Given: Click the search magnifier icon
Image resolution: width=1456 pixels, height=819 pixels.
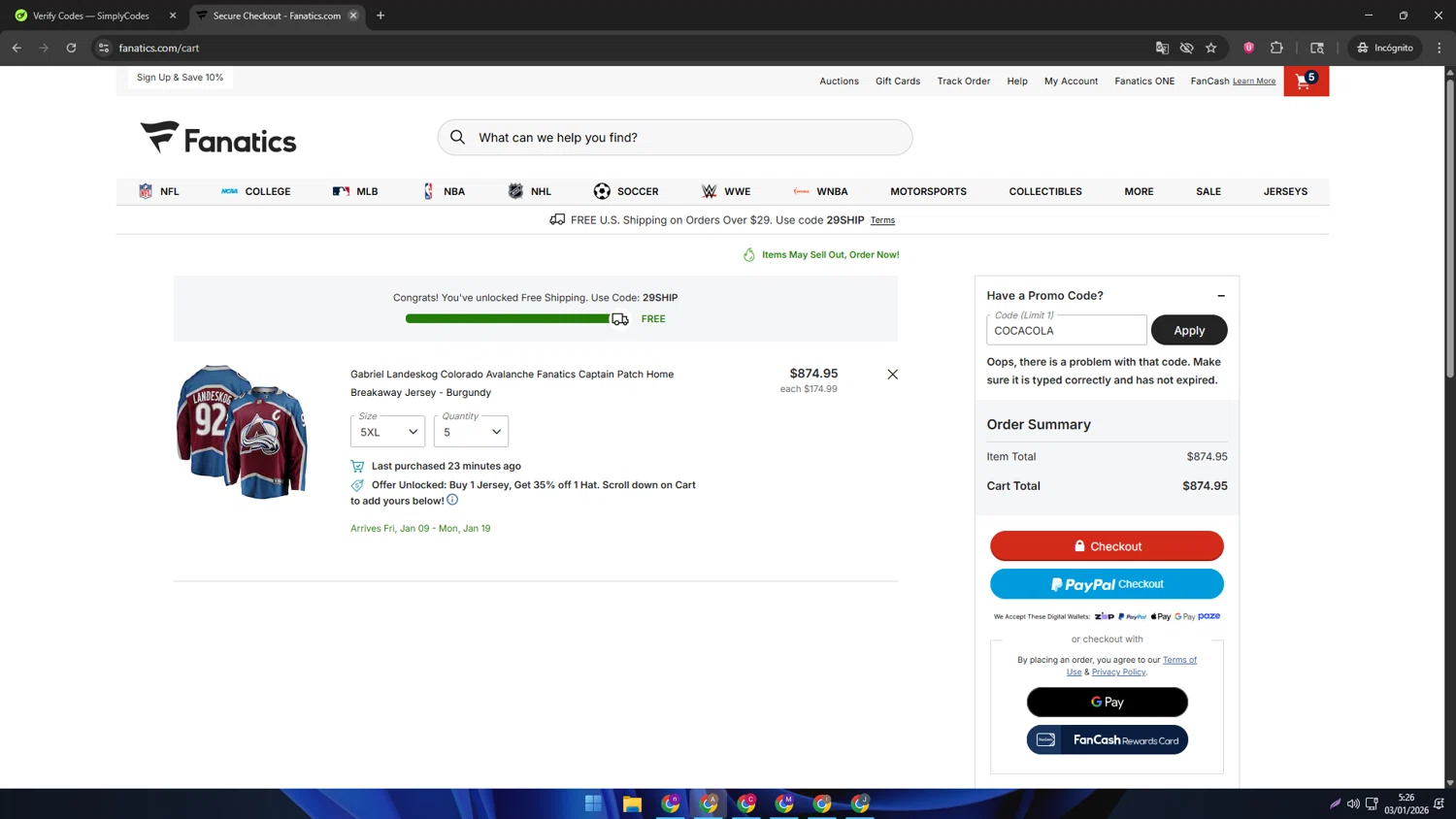Looking at the screenshot, I should tap(457, 137).
